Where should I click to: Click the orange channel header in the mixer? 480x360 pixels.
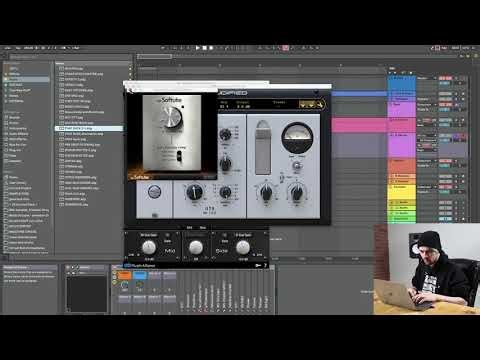pos(124,275)
